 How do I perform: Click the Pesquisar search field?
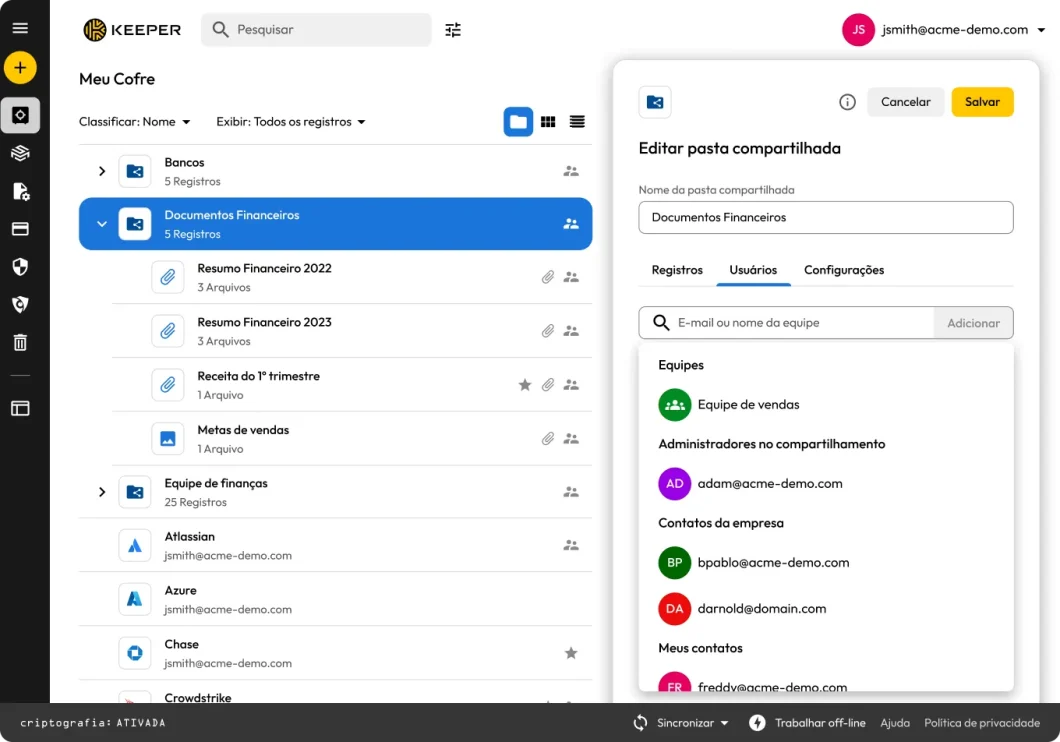click(316, 30)
